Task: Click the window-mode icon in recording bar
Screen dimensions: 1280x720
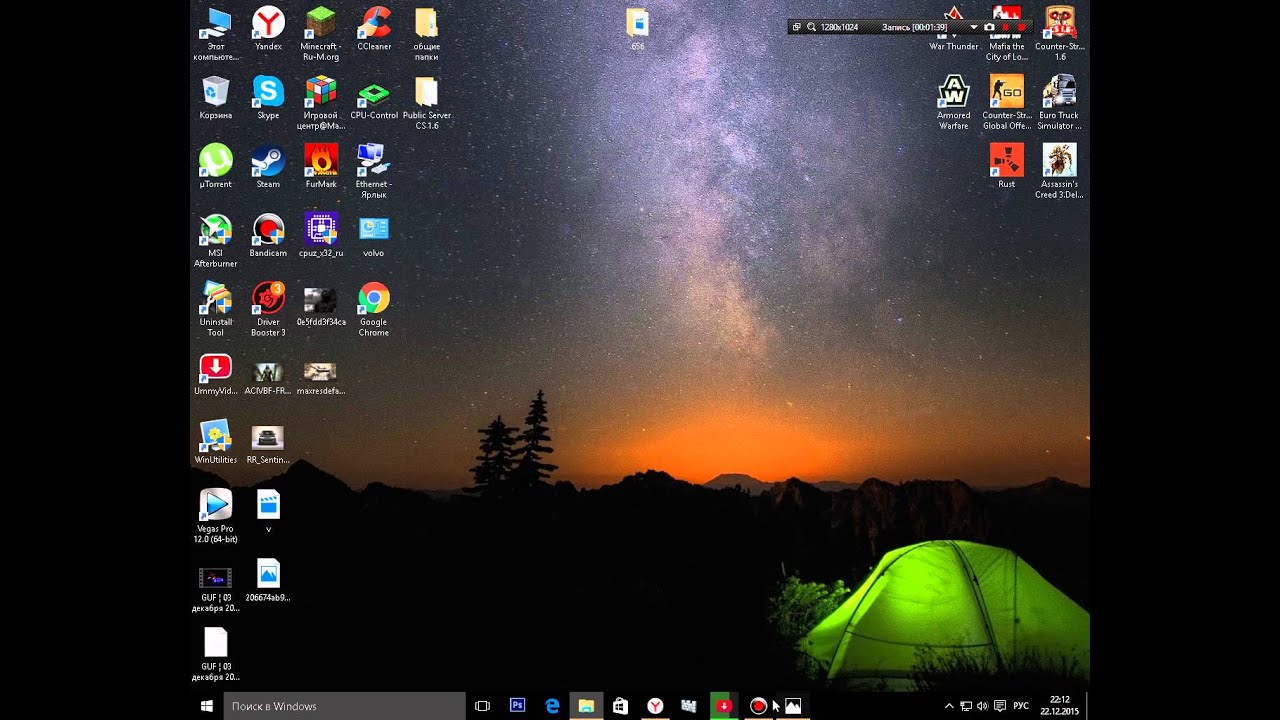Action: tap(797, 27)
